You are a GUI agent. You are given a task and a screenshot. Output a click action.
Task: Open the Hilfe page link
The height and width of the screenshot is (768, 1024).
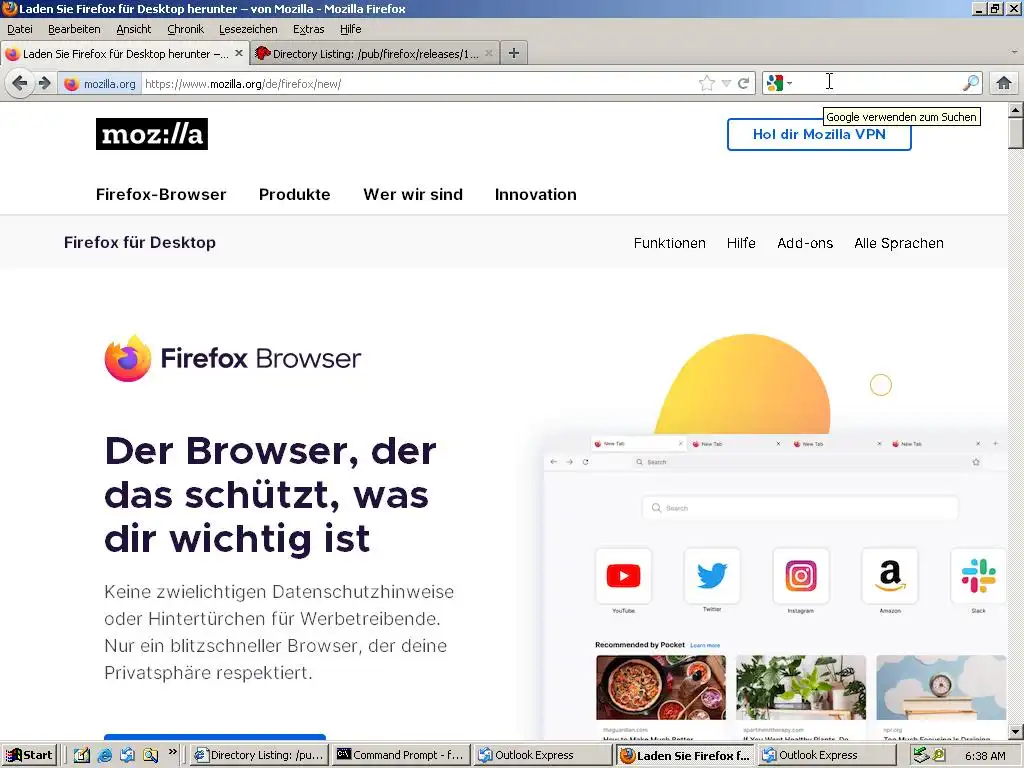click(741, 243)
